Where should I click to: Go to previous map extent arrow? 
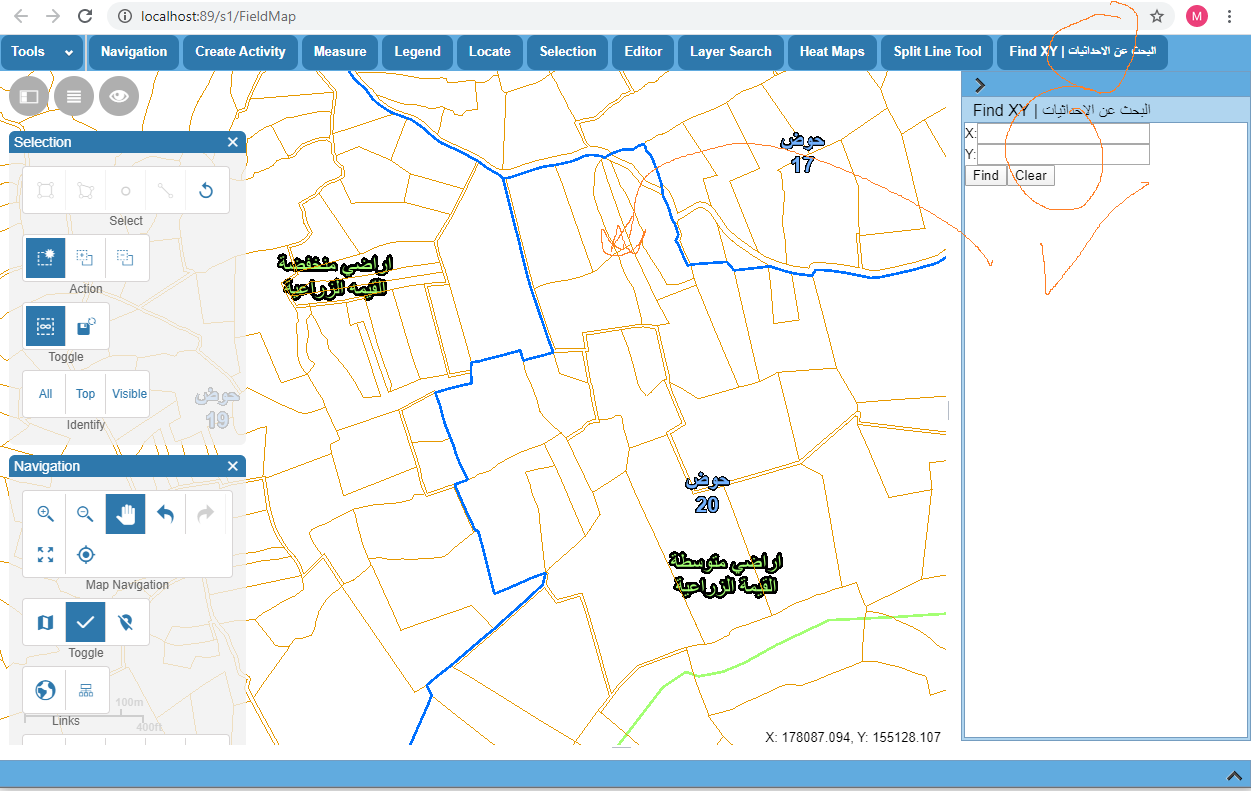(166, 514)
